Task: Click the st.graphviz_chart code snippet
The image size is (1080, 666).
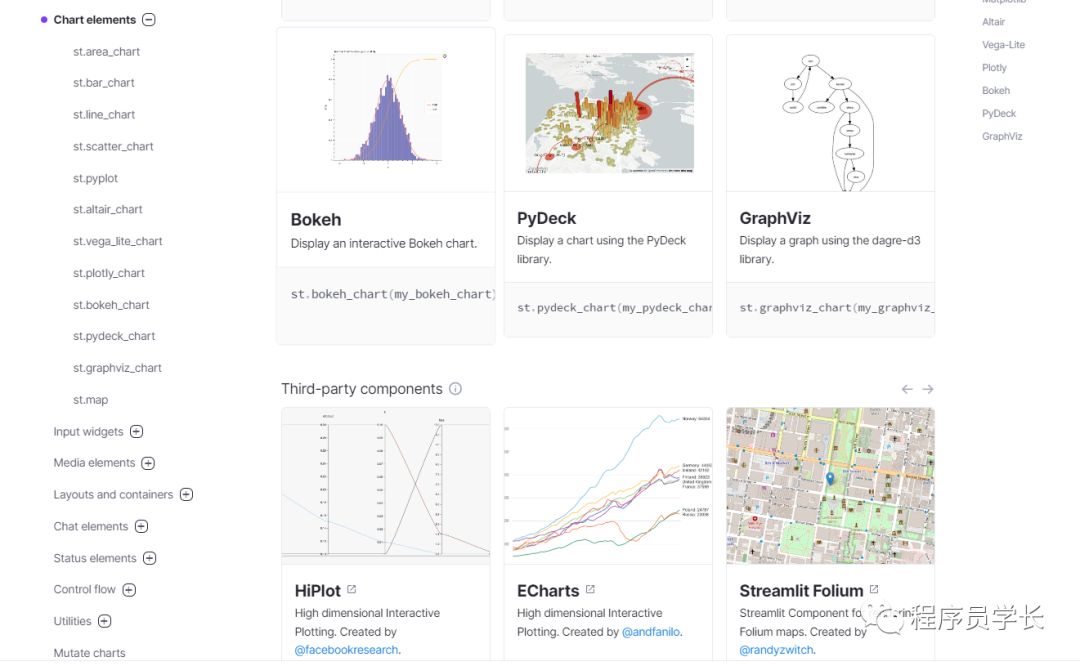Action: 837,308
